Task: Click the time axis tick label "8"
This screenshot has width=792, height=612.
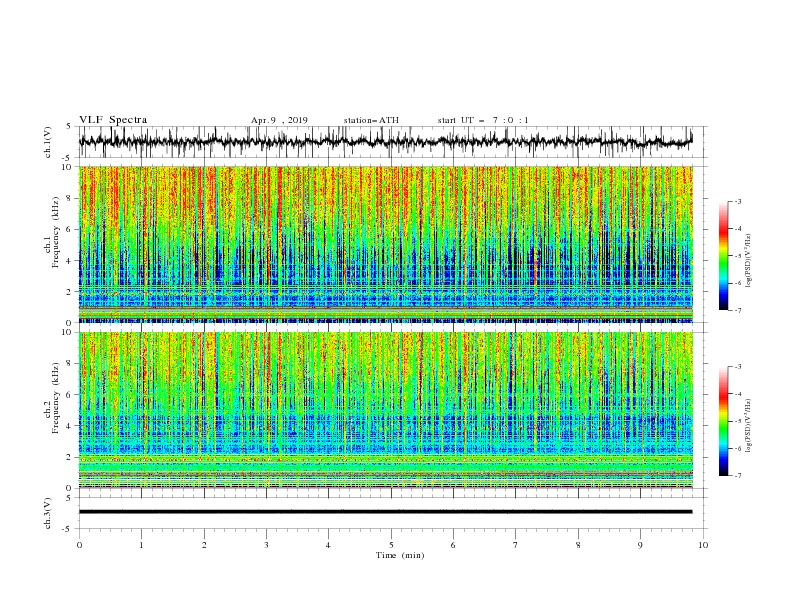Action: [x=578, y=545]
